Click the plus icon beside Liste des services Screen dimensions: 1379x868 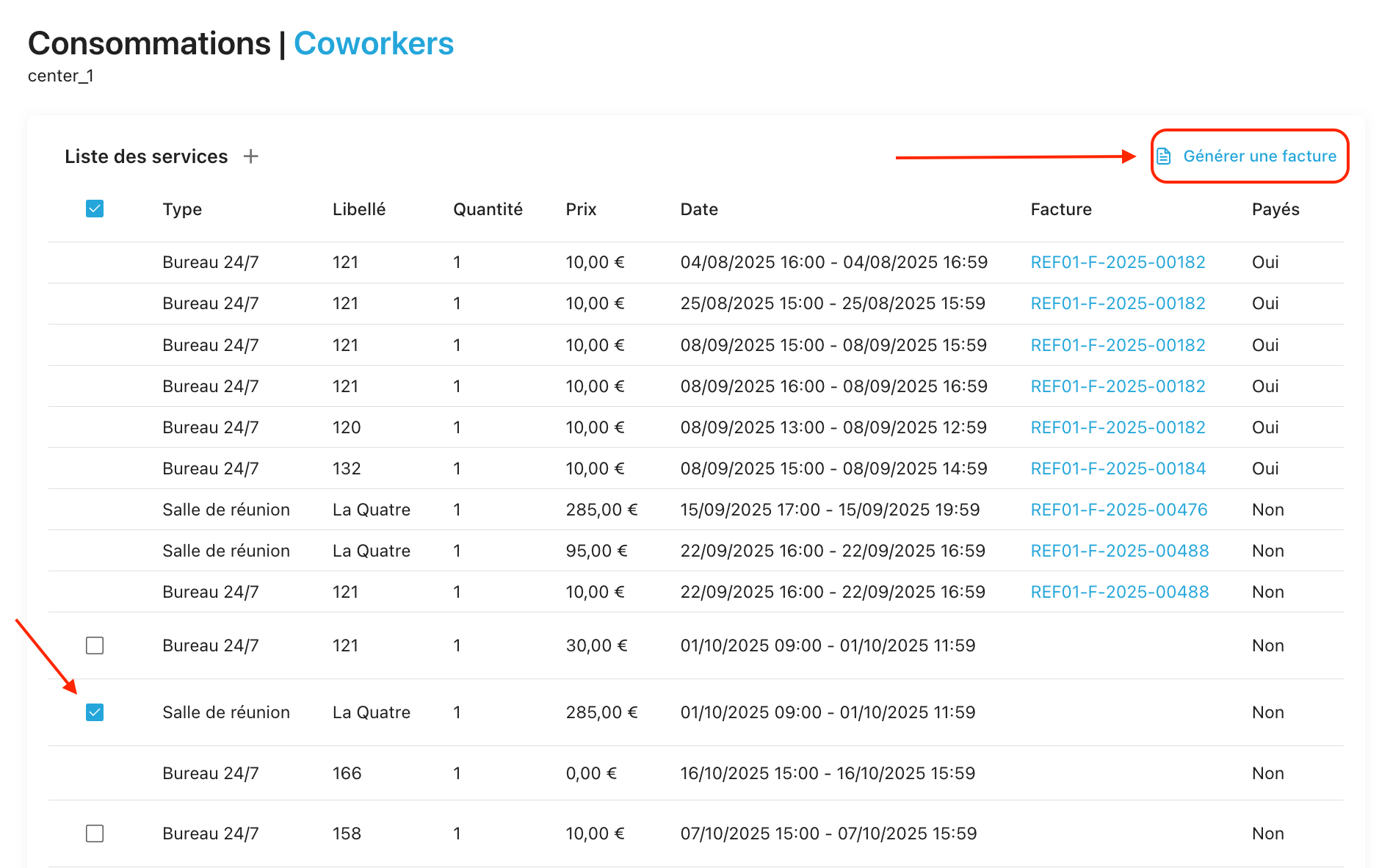251,156
